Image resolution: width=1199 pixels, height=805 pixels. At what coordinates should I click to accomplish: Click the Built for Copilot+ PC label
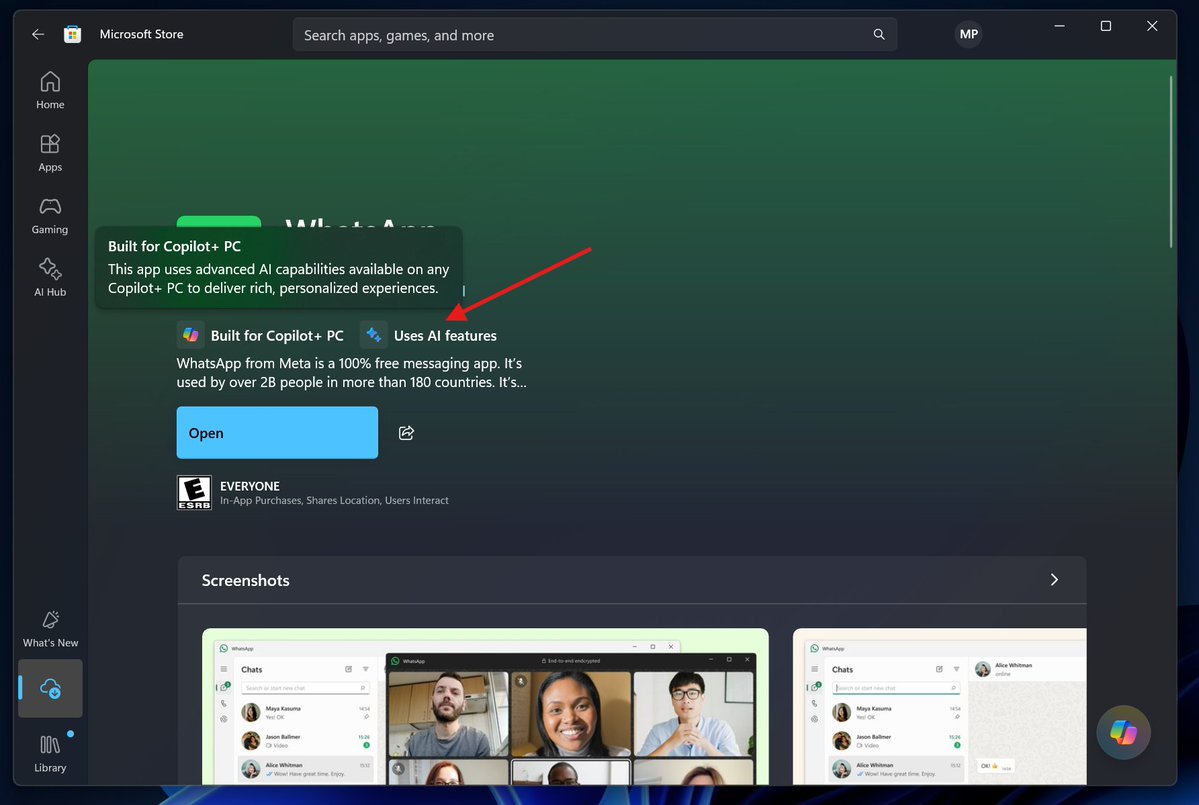[x=277, y=336]
